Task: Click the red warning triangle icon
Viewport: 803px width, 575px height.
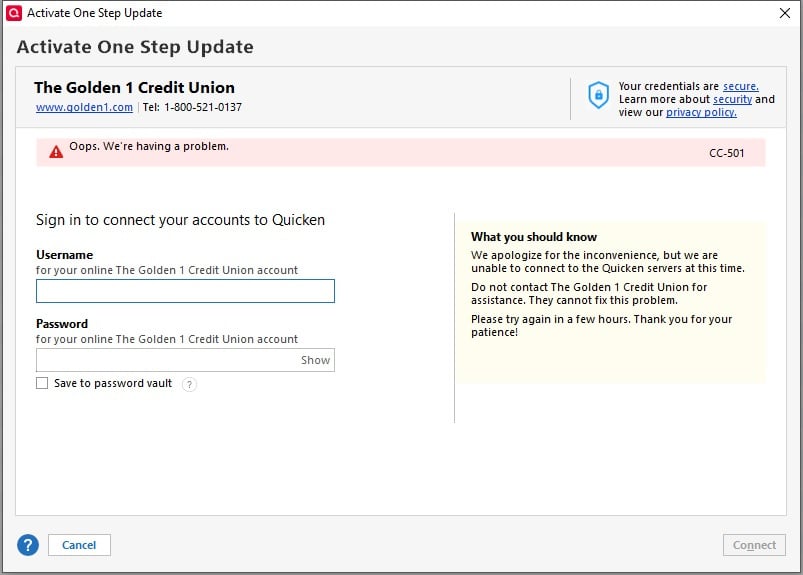Action: 56,152
